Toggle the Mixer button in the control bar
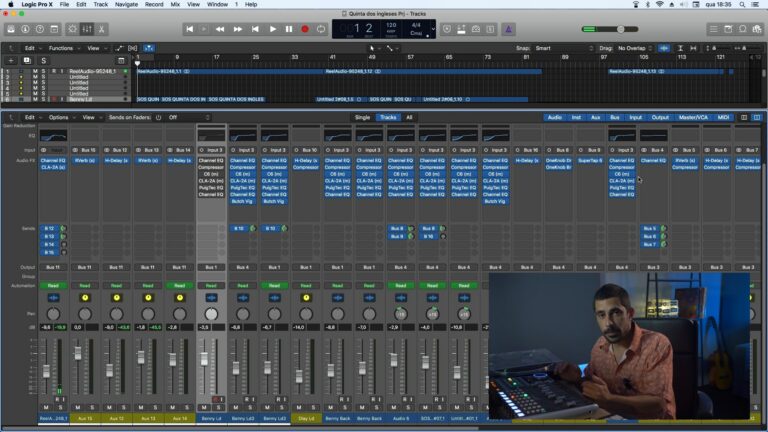This screenshot has height=432, width=768. pyautogui.click(x=87, y=29)
